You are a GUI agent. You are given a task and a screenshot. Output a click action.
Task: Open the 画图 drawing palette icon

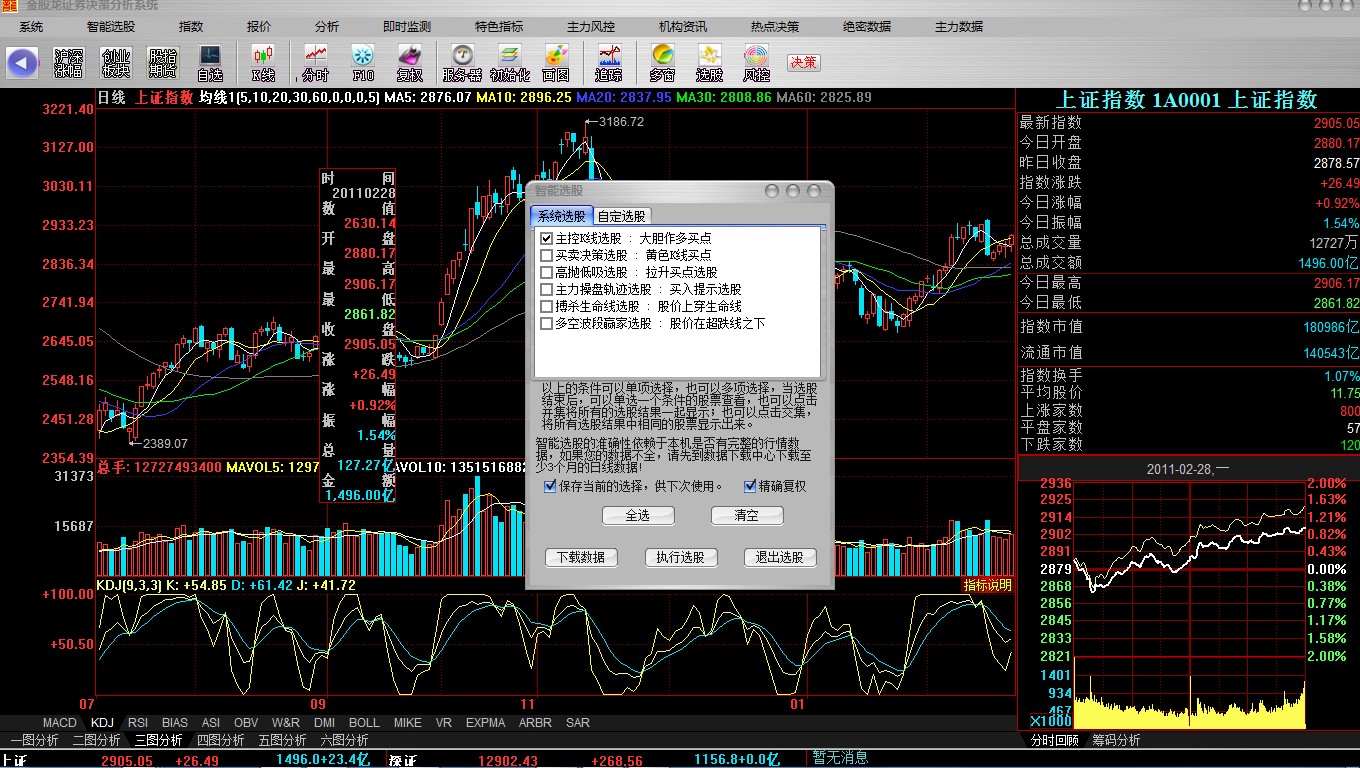pyautogui.click(x=556, y=62)
